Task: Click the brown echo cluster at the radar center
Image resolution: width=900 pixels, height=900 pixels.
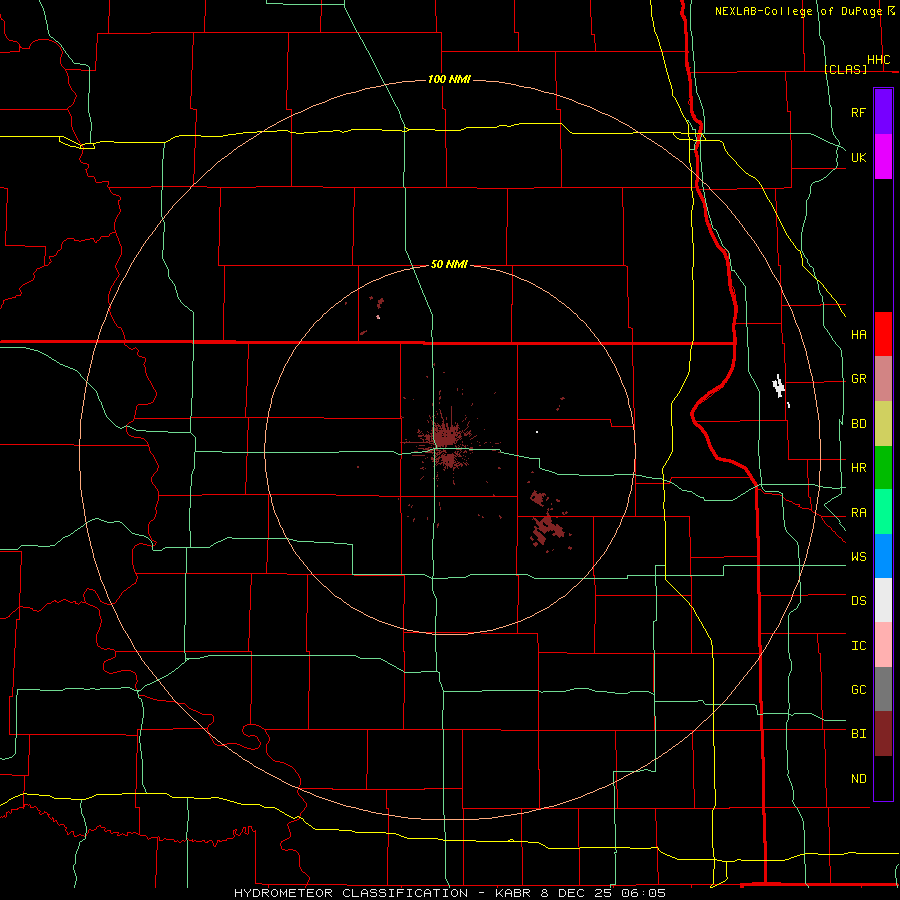Action: click(x=446, y=439)
